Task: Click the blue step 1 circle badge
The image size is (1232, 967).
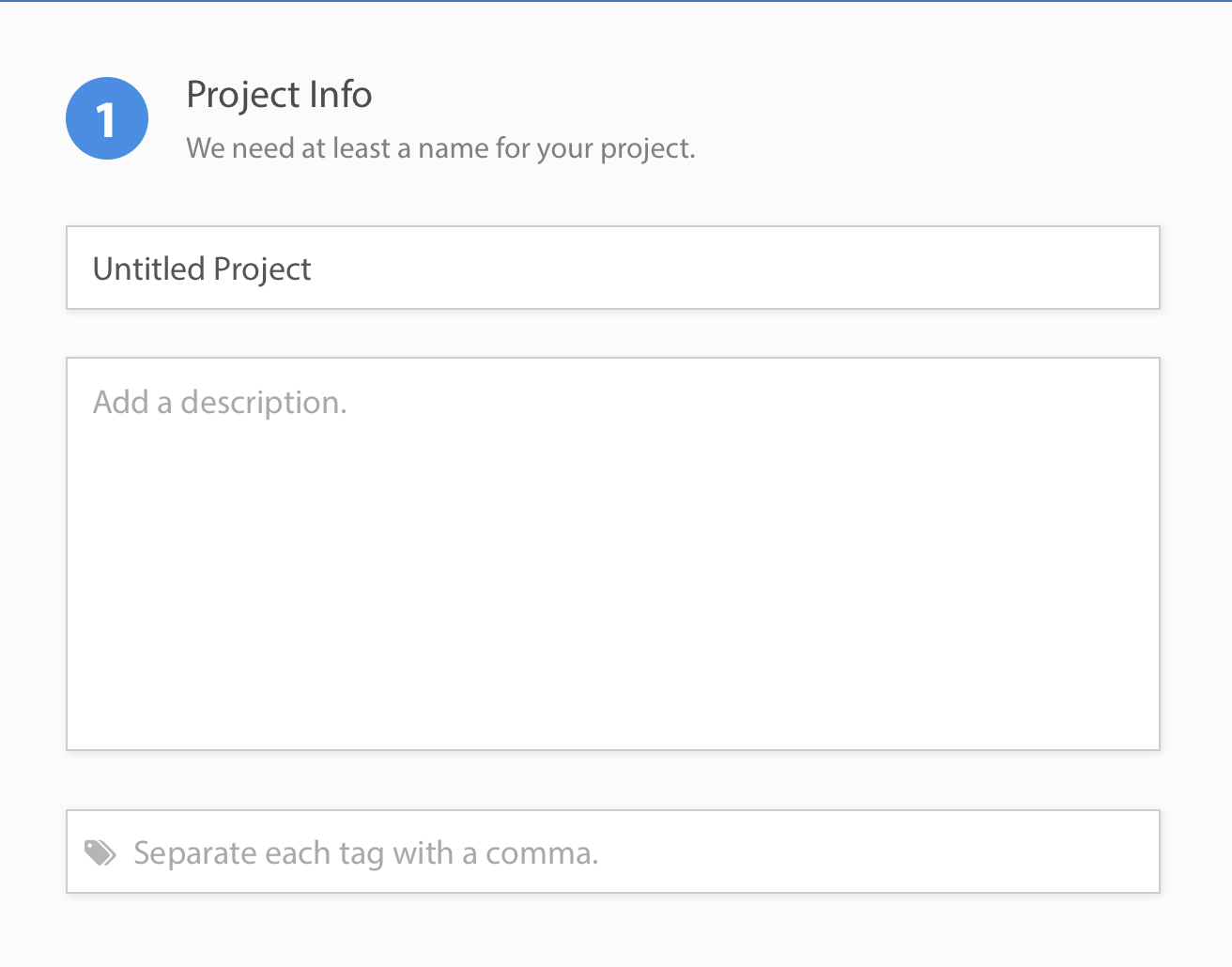Action: tap(107, 118)
